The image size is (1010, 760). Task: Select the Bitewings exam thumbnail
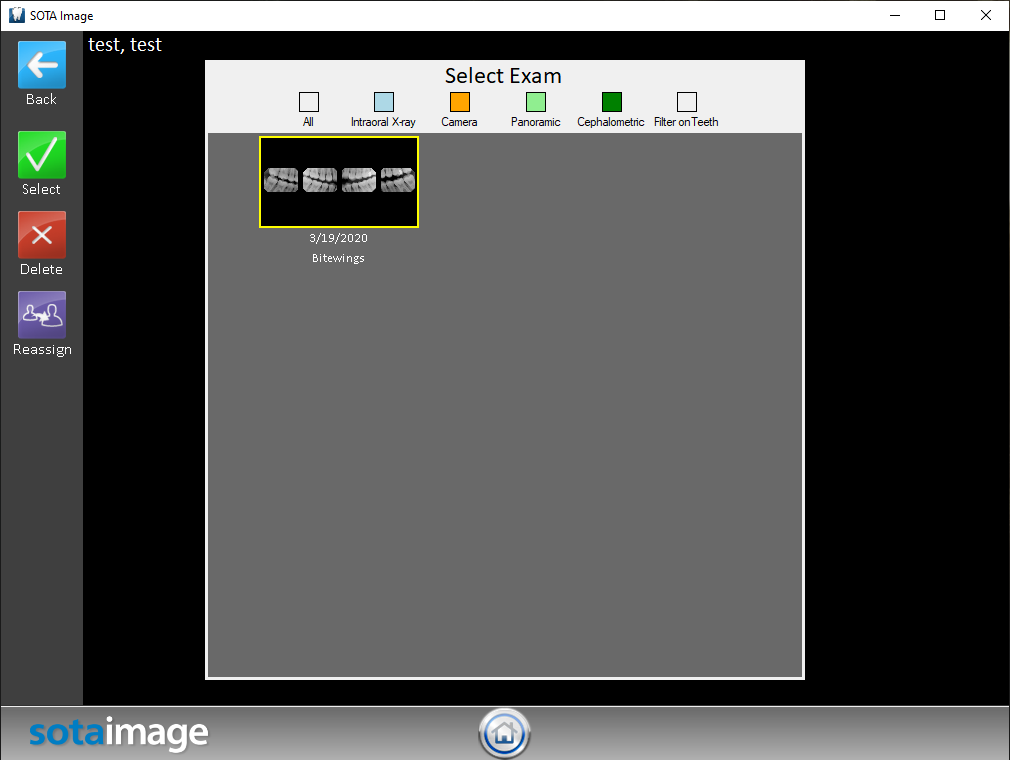(339, 182)
